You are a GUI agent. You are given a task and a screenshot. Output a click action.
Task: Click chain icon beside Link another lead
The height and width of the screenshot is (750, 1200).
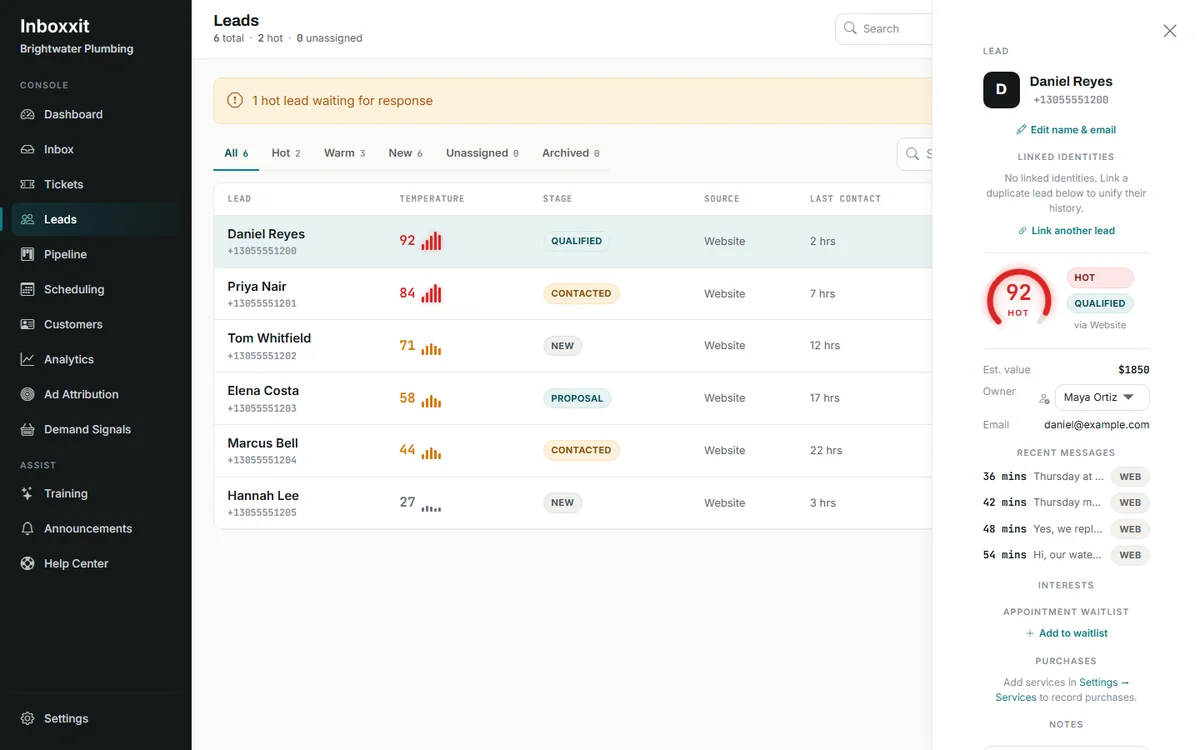pos(1022,231)
